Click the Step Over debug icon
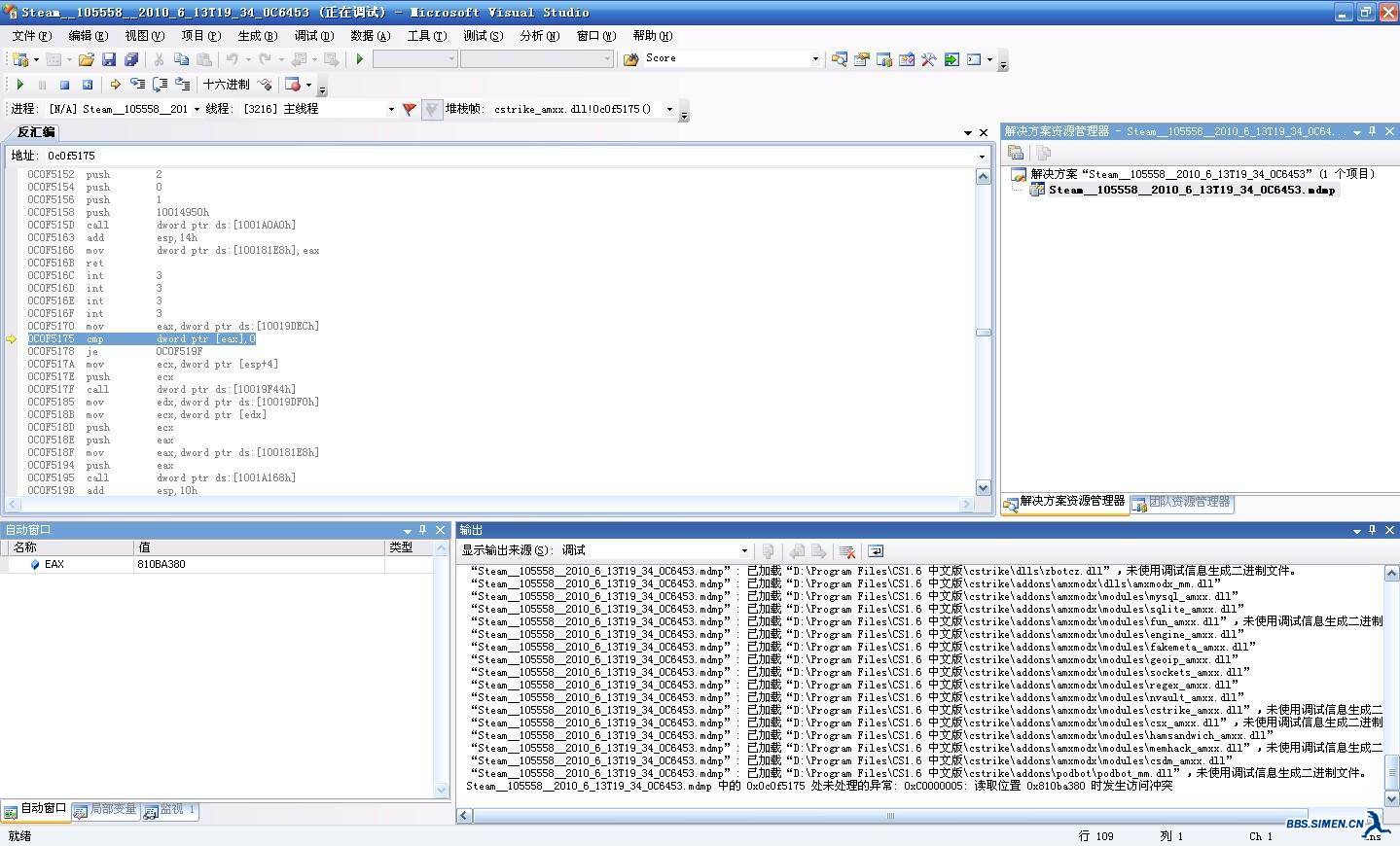 [160, 85]
